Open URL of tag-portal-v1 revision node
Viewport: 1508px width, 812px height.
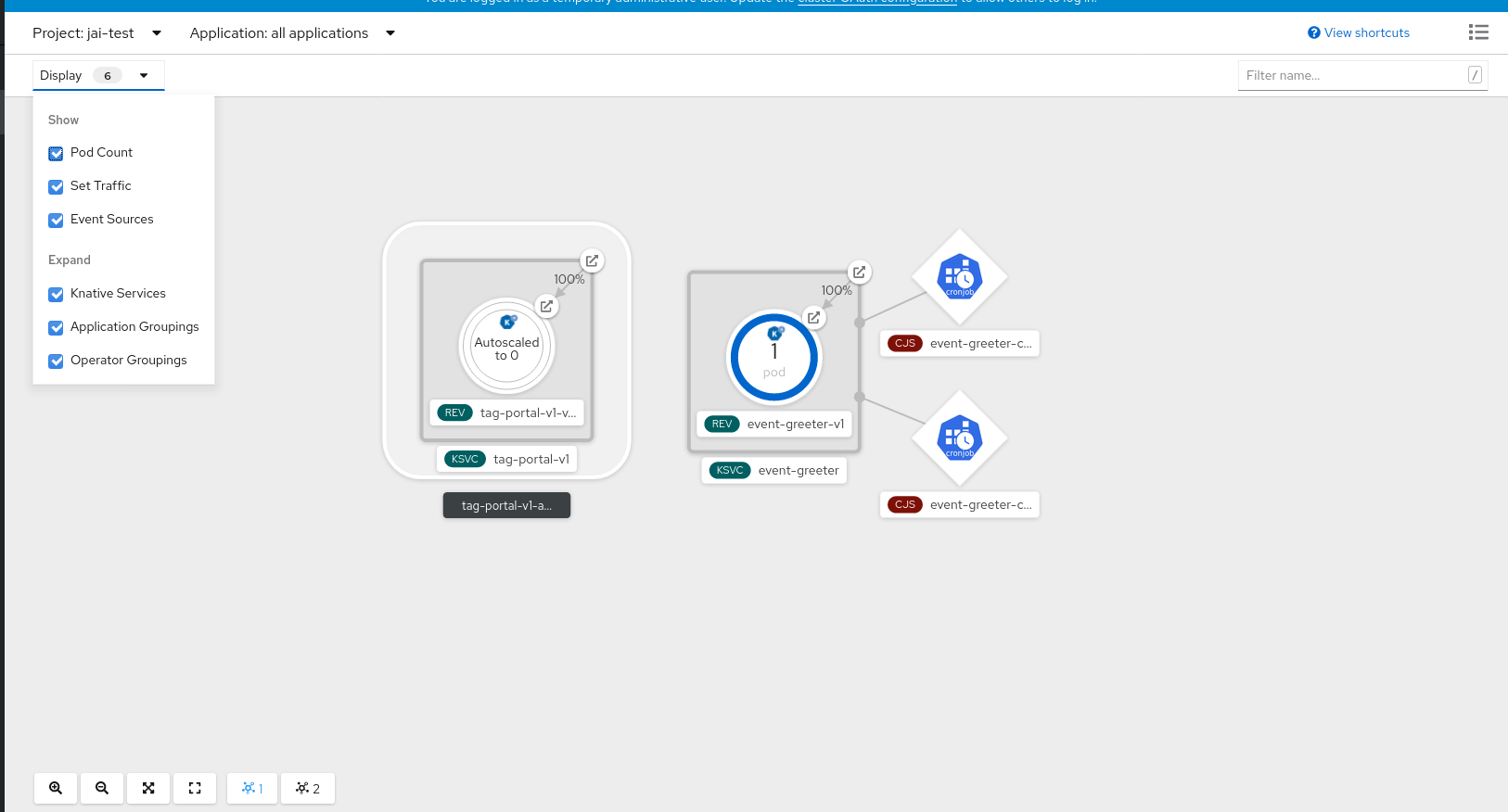click(x=547, y=306)
